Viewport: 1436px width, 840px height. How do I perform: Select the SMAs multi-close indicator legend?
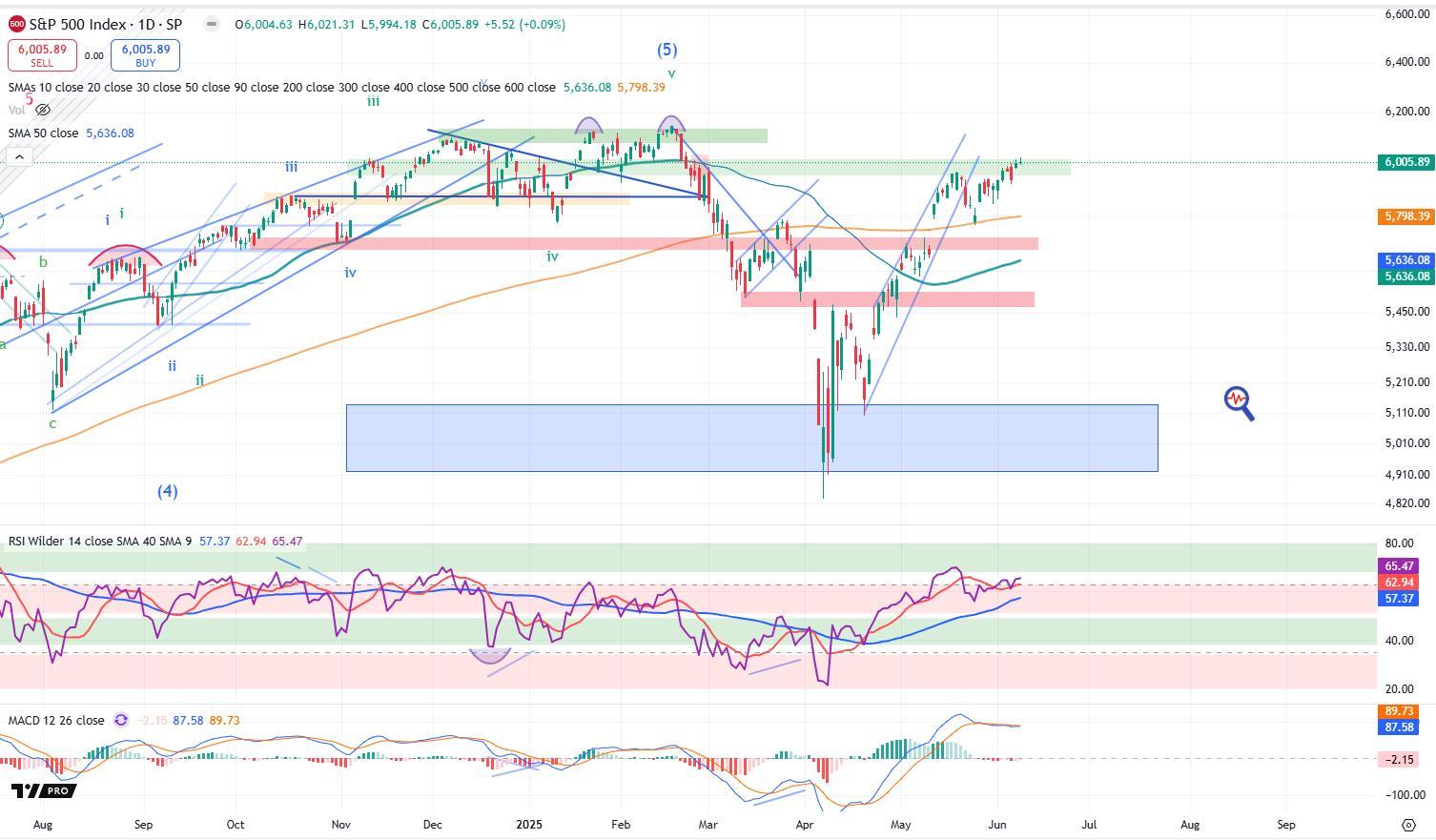pos(281,87)
